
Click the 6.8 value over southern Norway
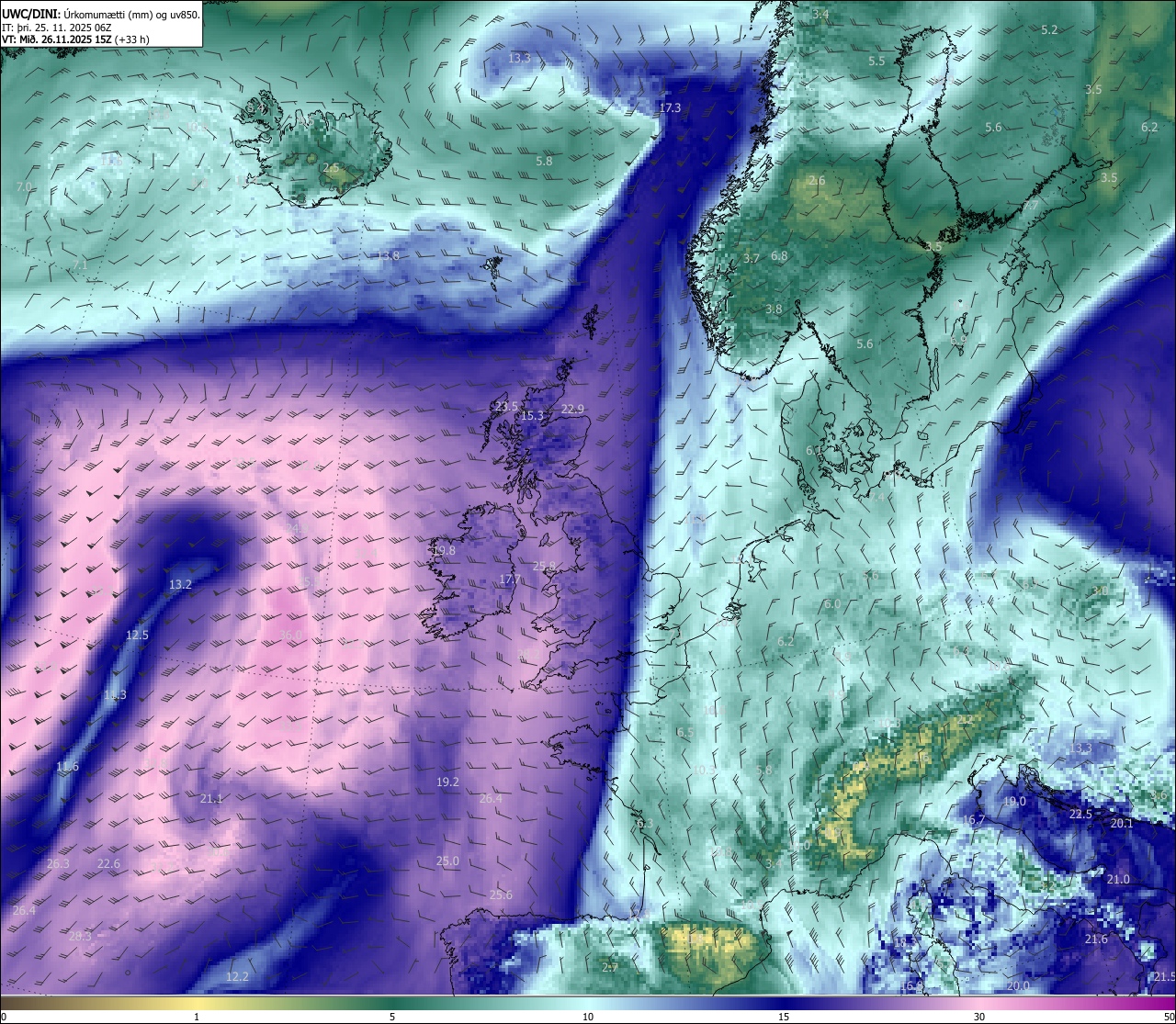point(779,256)
